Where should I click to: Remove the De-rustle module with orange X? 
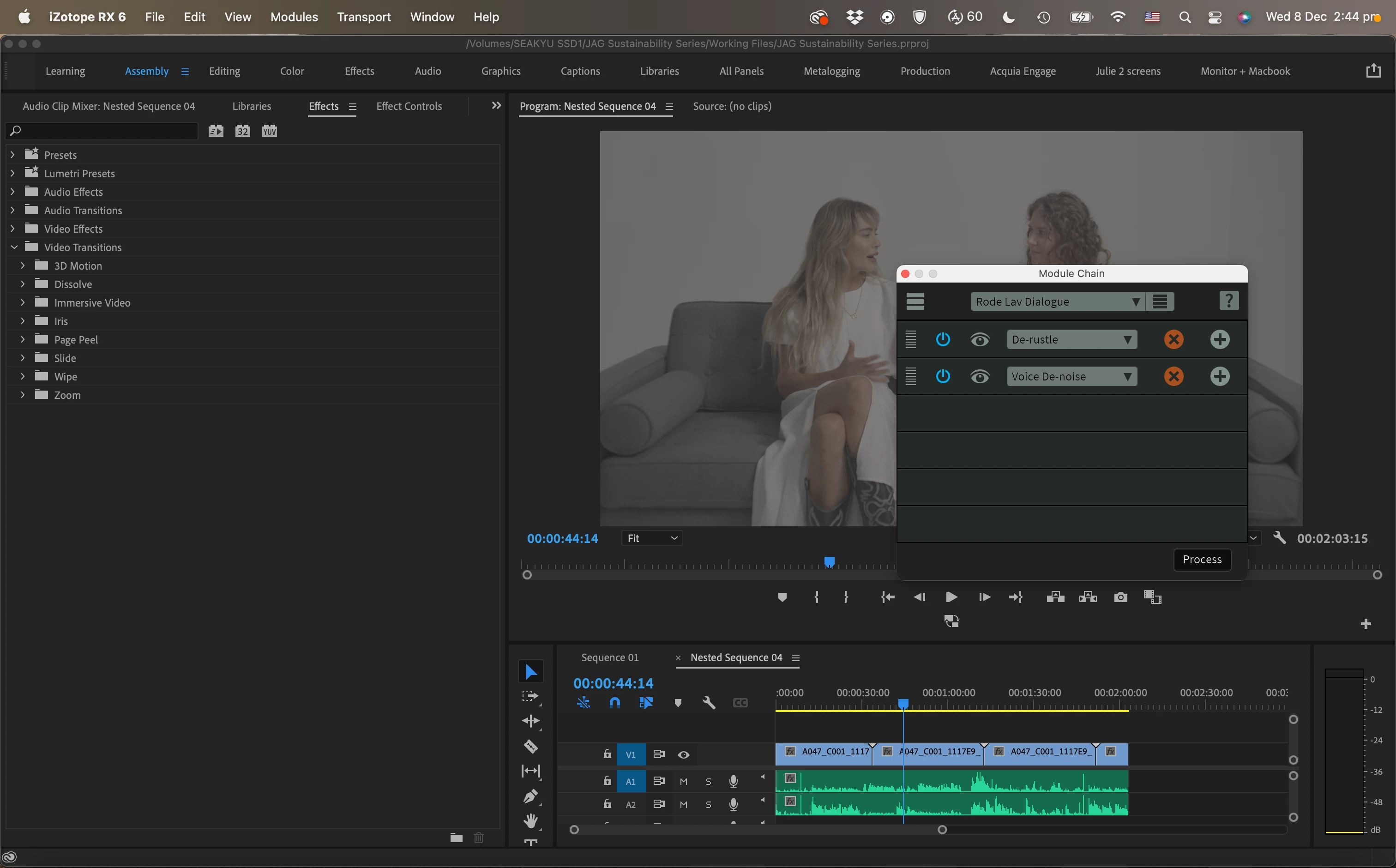1173,339
